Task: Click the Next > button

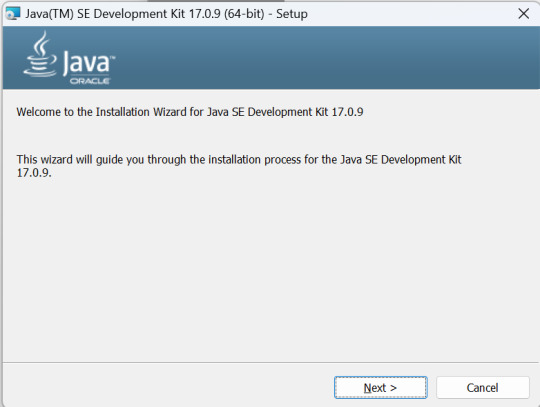Action: [x=381, y=388]
